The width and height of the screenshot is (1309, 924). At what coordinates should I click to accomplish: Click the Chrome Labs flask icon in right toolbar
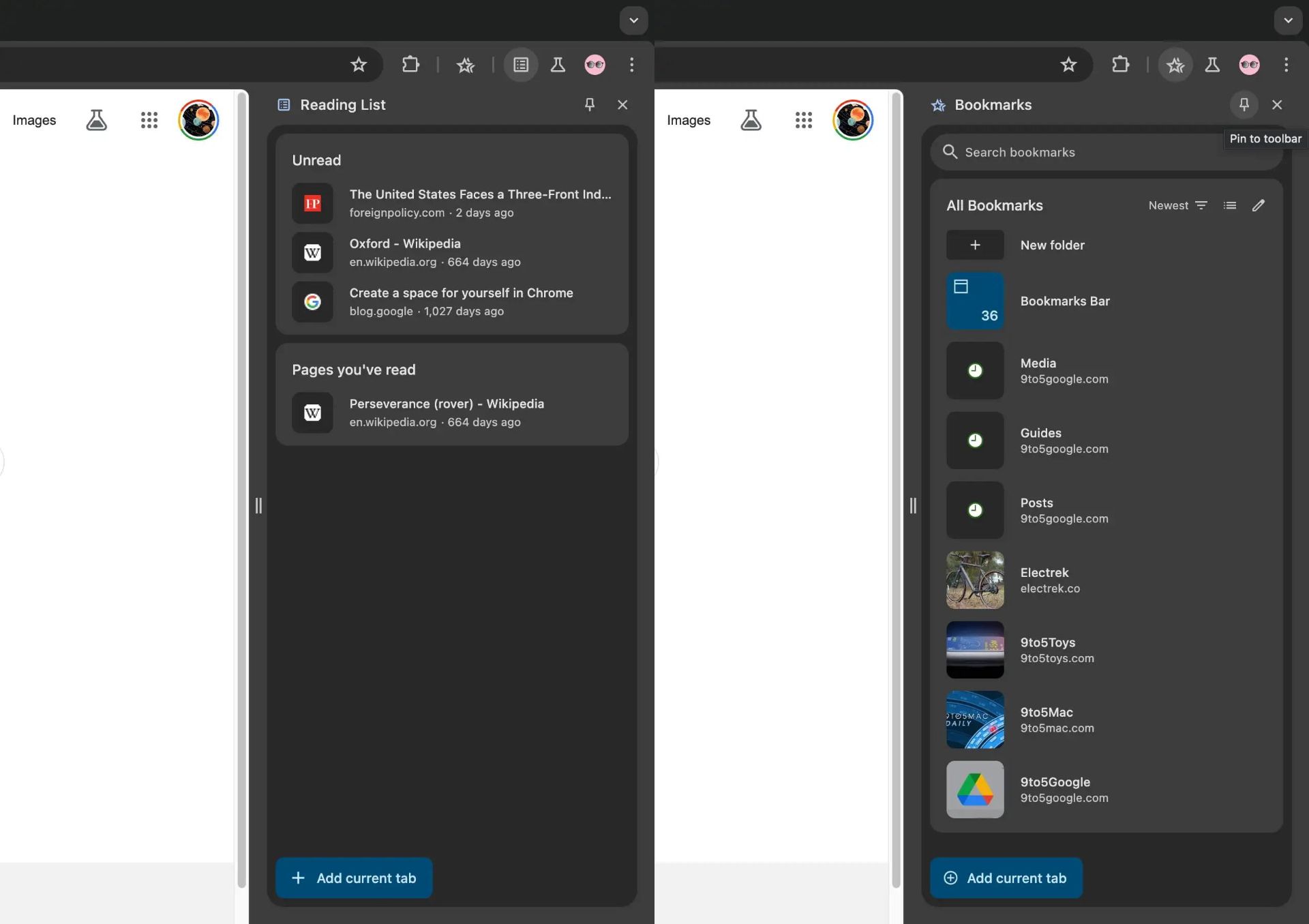1212,65
